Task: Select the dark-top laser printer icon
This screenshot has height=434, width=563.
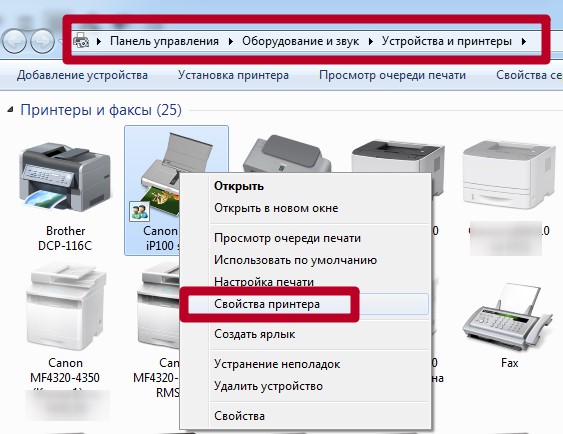Action: click(x=398, y=157)
